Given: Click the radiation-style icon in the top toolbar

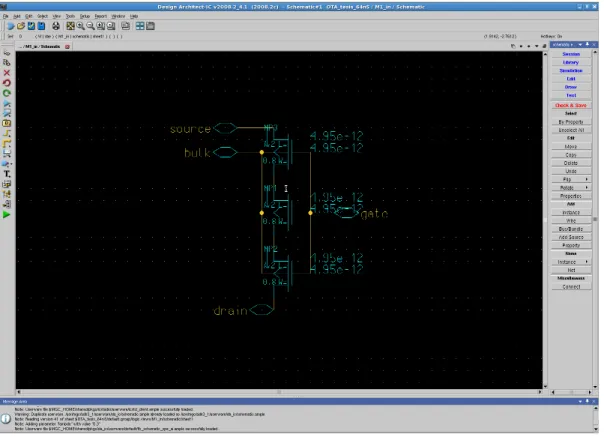Looking at the screenshot, I should tap(56, 26).
